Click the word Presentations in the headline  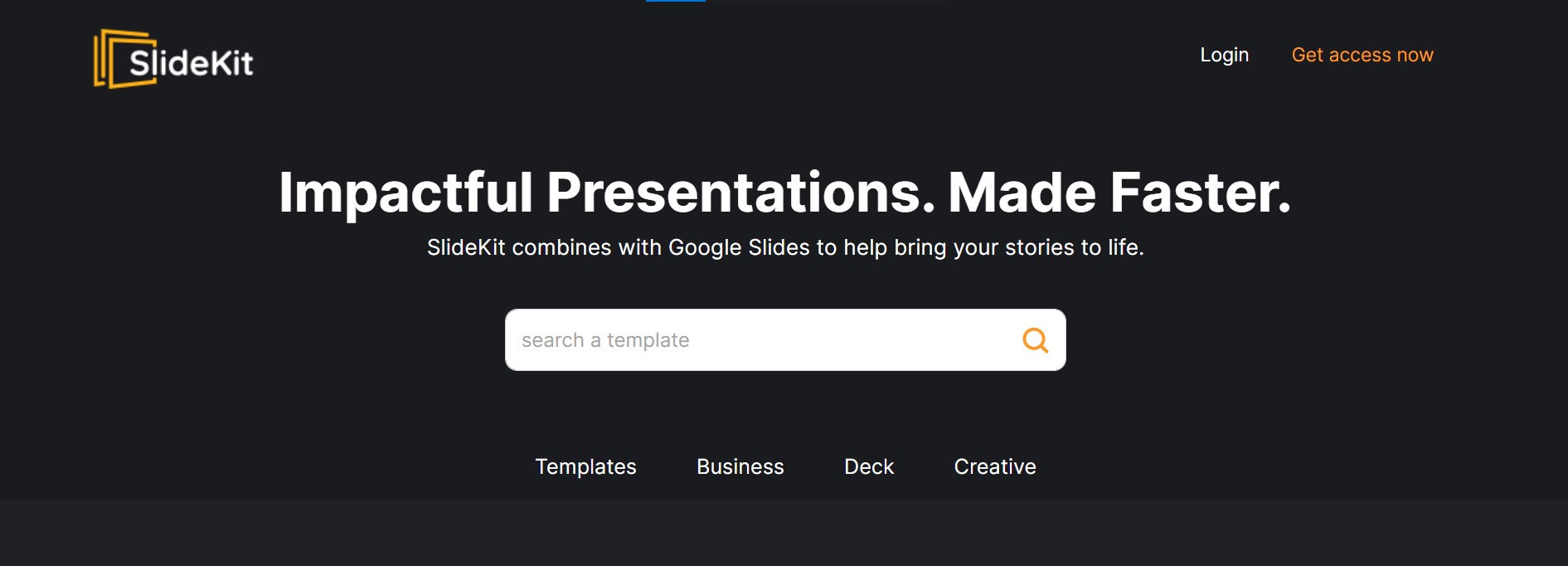pyautogui.click(x=740, y=193)
